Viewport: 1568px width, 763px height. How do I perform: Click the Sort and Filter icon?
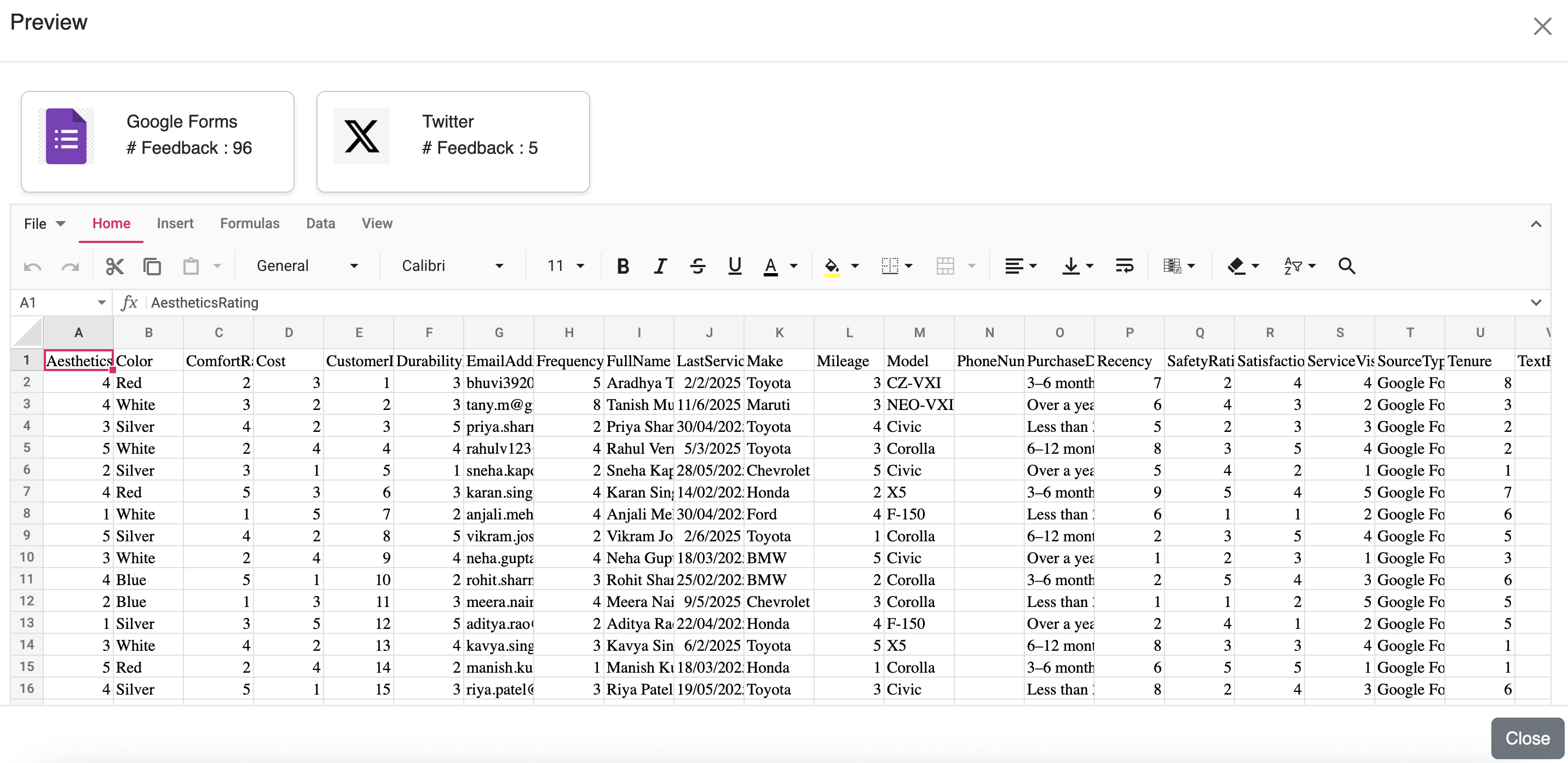(x=1293, y=266)
